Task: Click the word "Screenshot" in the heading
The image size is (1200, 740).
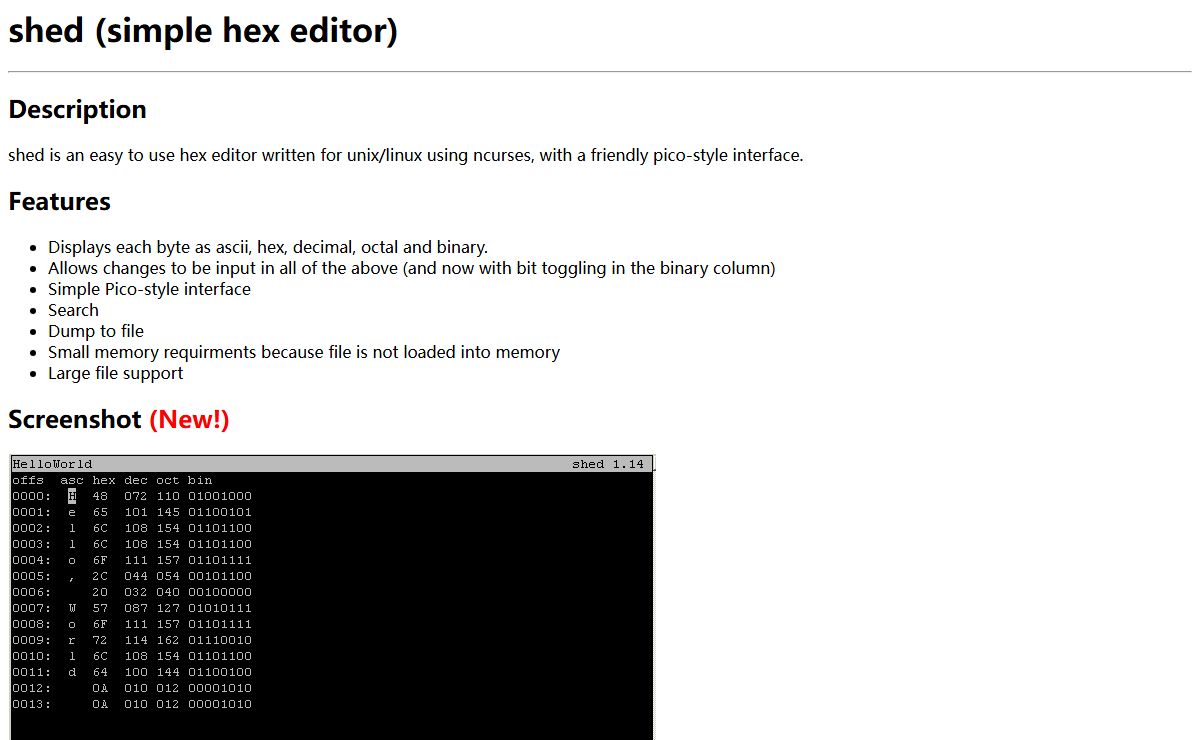Action: (x=75, y=419)
